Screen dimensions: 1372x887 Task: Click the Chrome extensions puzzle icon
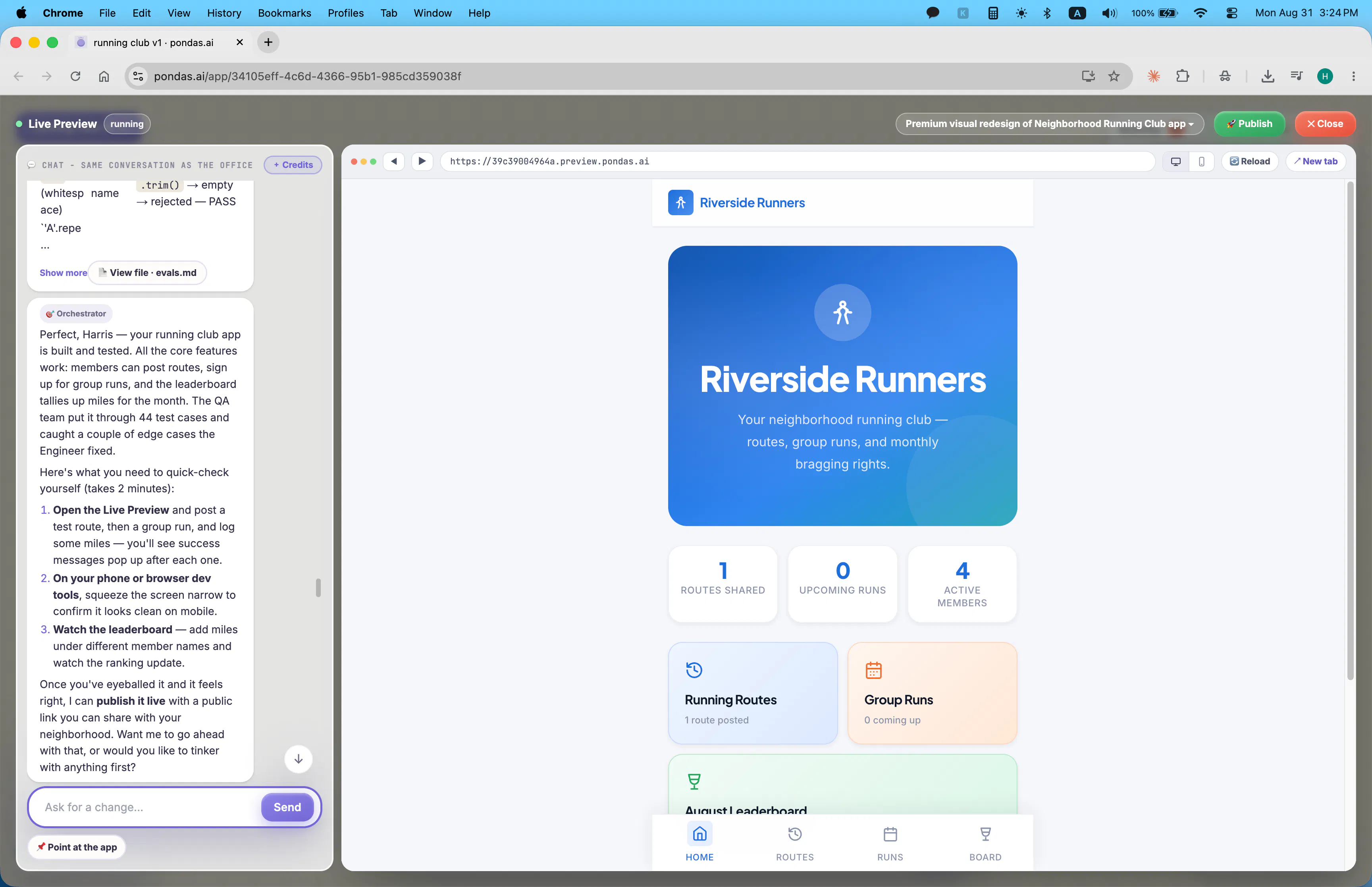tap(1182, 76)
